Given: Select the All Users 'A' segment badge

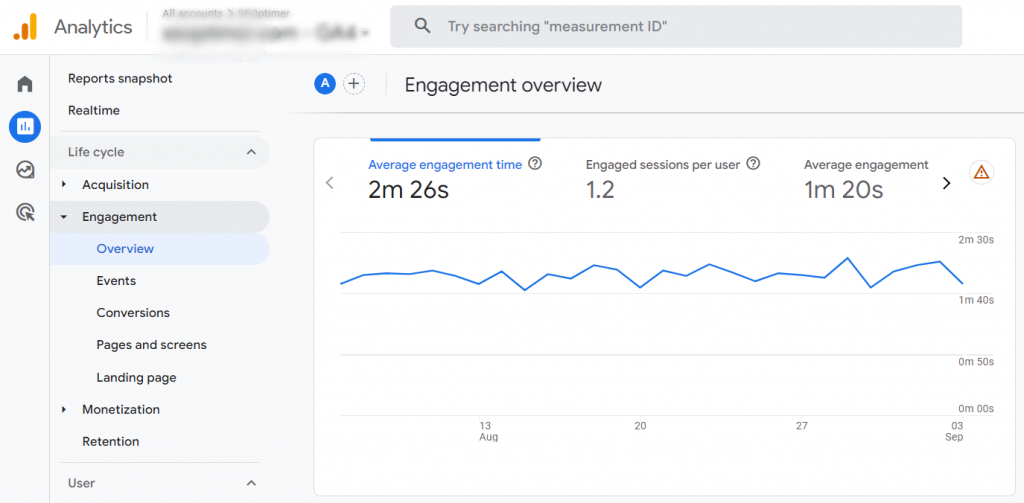Looking at the screenshot, I should pos(324,84).
